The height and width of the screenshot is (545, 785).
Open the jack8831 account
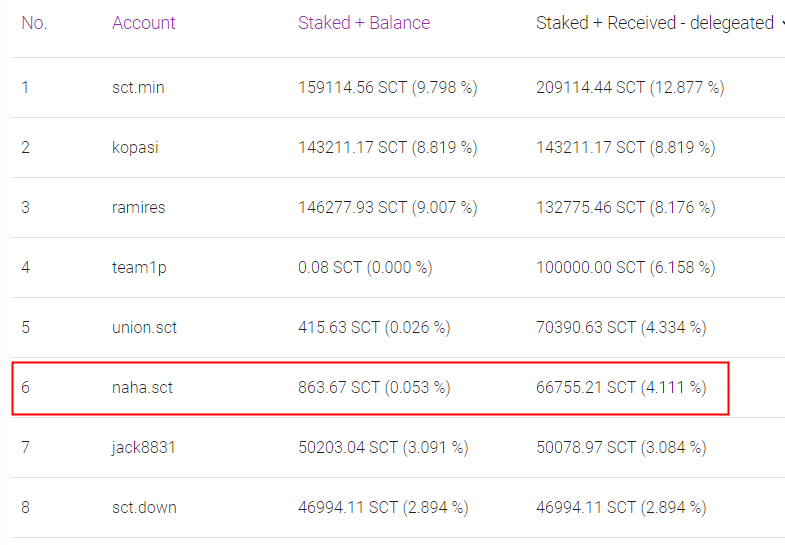point(144,447)
